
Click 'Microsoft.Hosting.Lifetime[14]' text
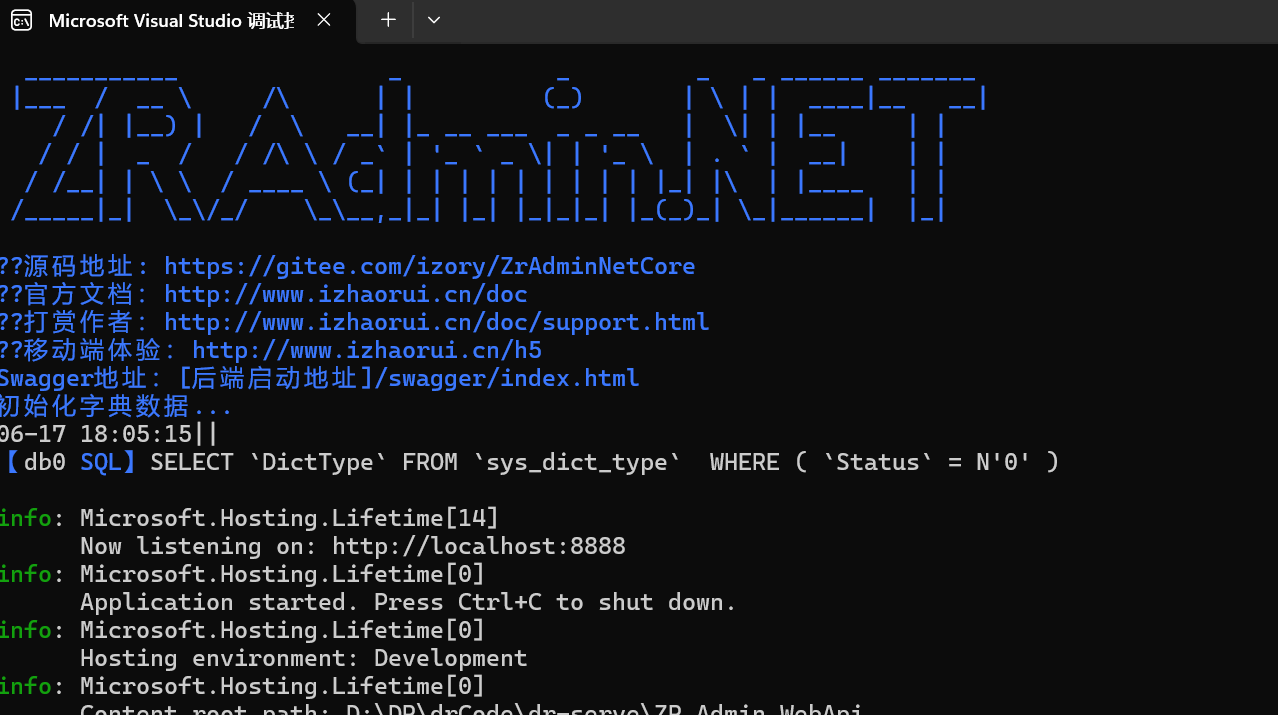pos(289,518)
